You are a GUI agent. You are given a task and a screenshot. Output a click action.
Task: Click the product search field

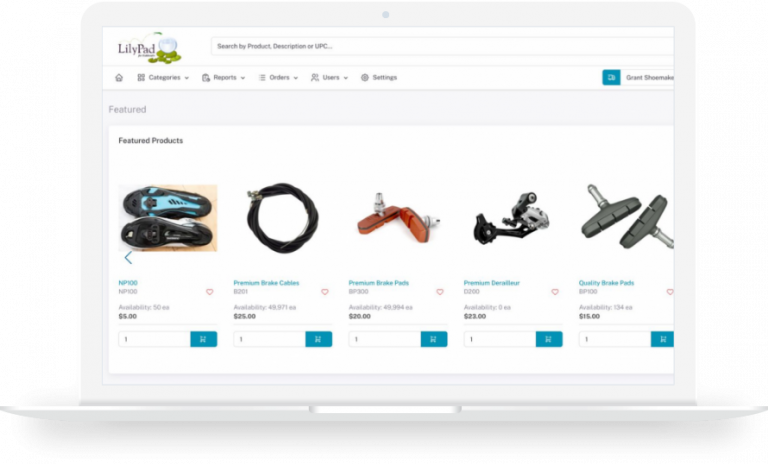(442, 46)
